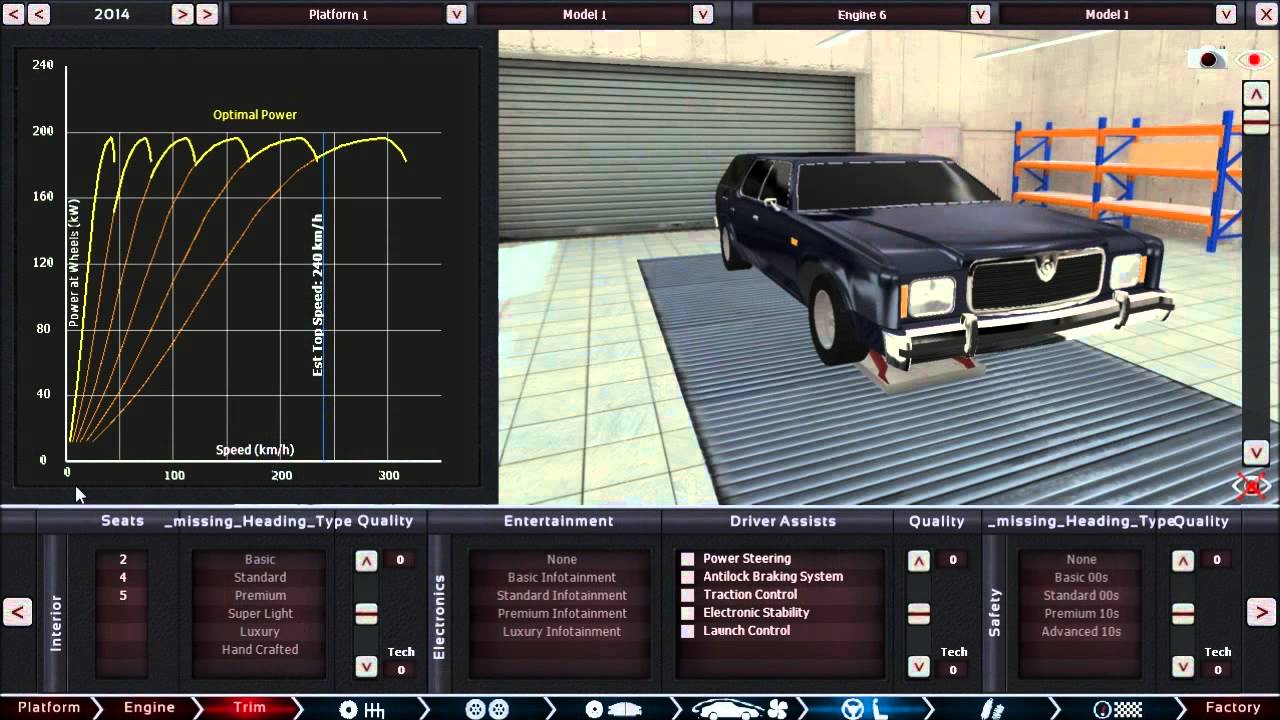Open the checkered flag testing tab
Screen dimensions: 1280x720
1117,709
